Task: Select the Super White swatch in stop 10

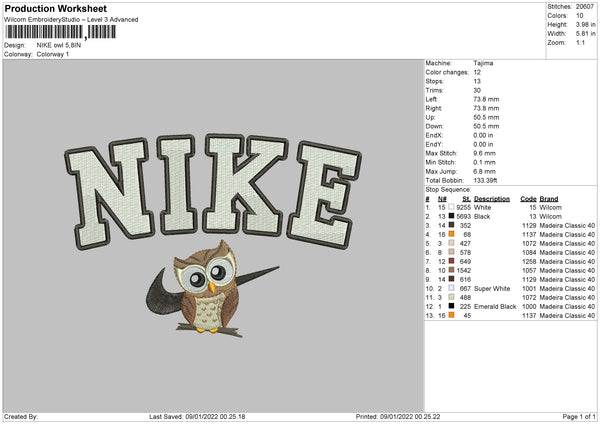Action: [x=451, y=288]
